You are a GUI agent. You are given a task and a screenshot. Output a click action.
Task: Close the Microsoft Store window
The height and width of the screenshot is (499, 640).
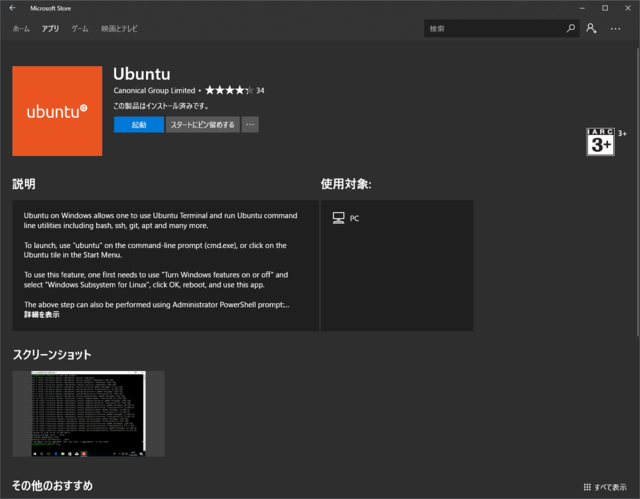point(628,8)
